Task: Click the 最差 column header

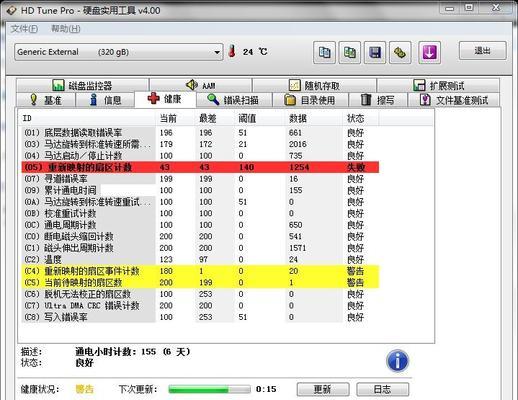Action: pos(215,118)
